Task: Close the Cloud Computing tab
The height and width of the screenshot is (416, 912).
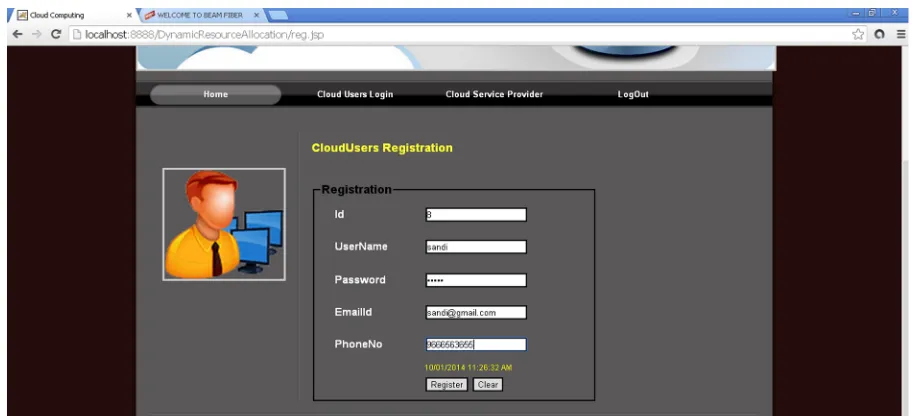Action: click(x=129, y=15)
